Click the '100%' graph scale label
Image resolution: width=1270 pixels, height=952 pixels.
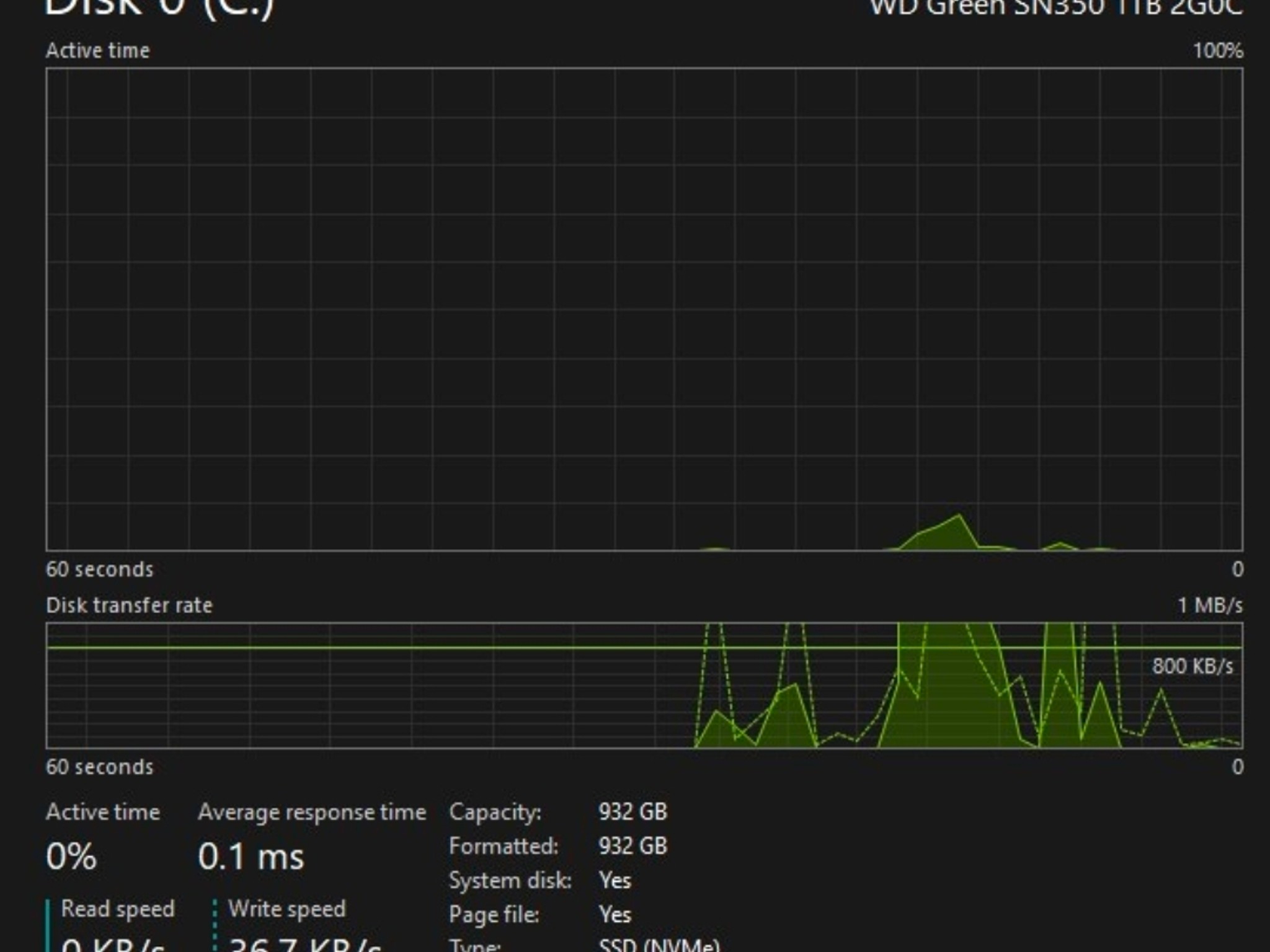click(x=1218, y=51)
